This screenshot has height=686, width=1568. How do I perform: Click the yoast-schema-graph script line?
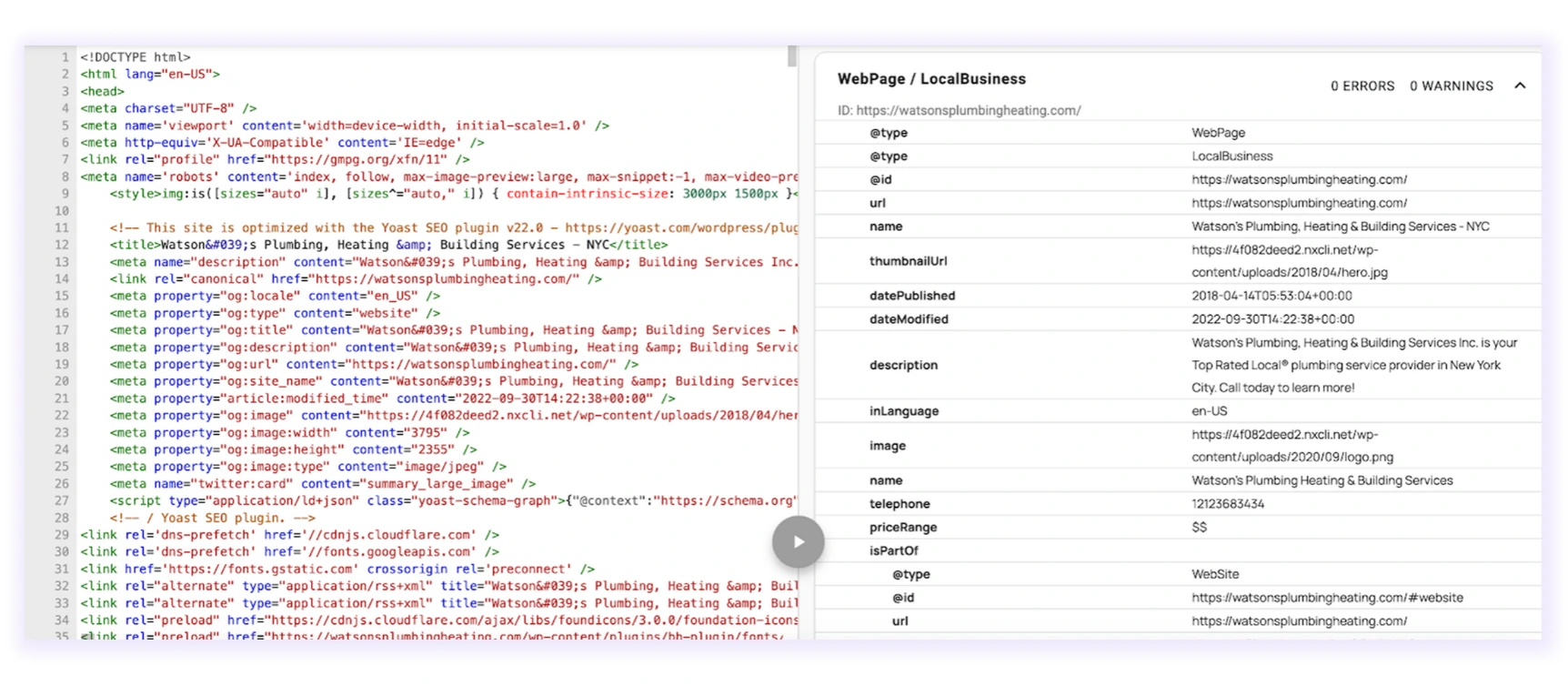click(454, 501)
